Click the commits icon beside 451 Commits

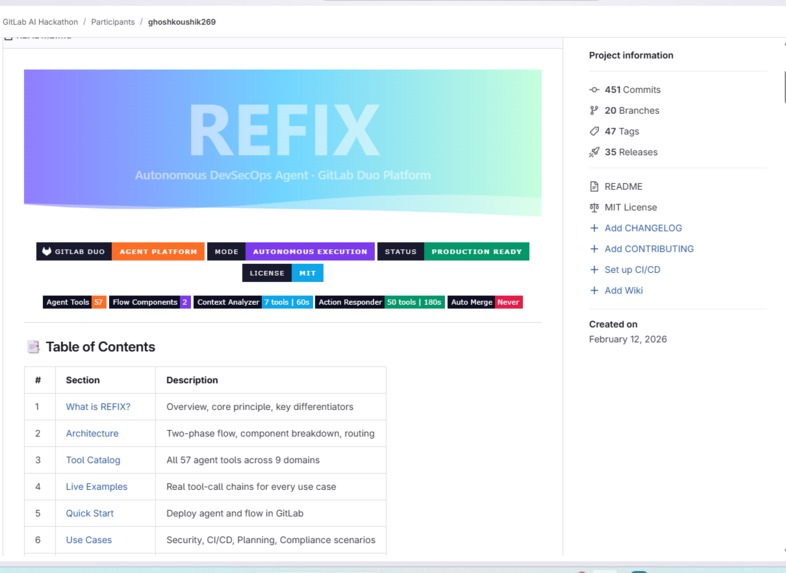(x=594, y=90)
